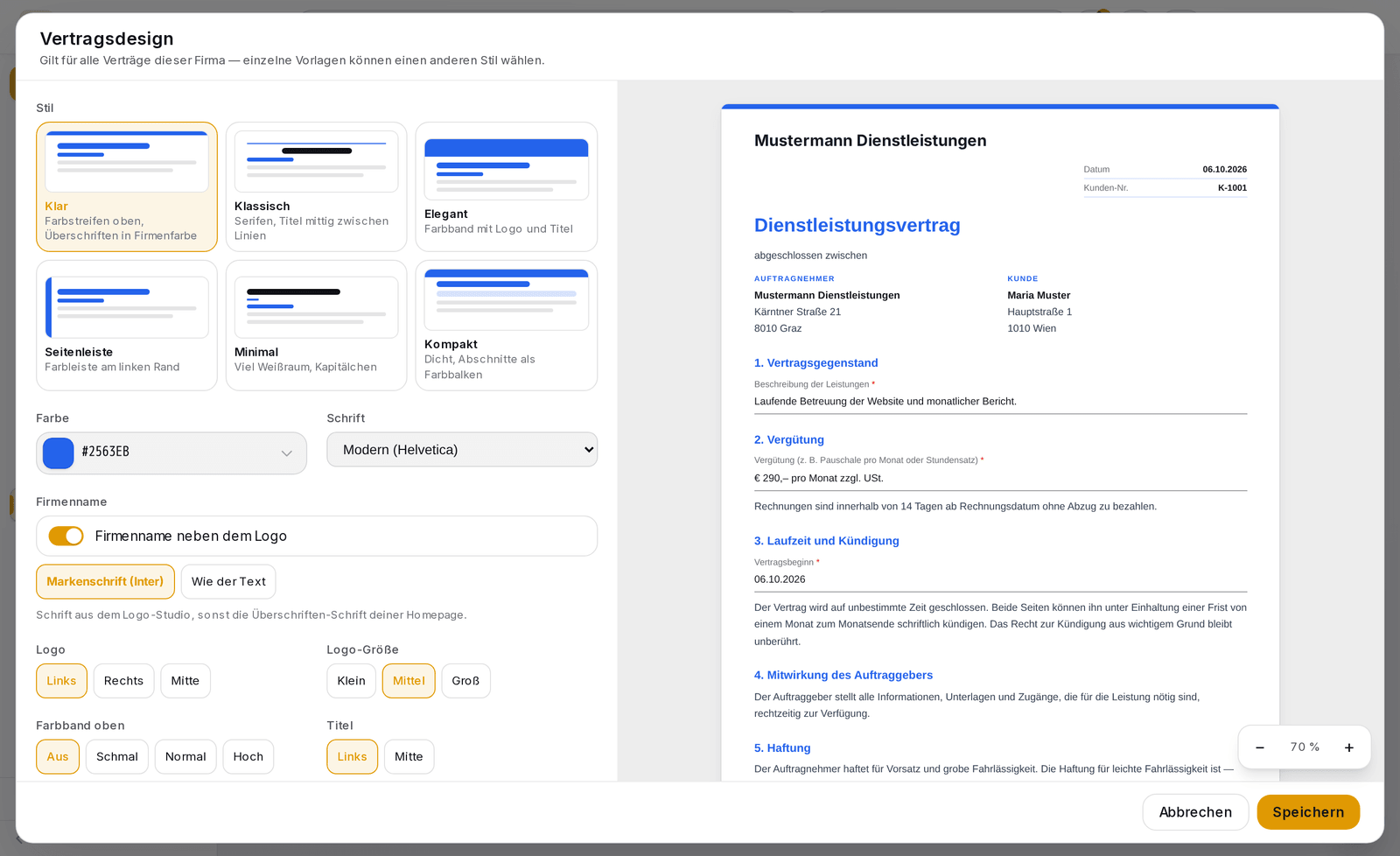
Task: Click heading 3. Laufzeit und Kündigung
Action: coord(827,541)
